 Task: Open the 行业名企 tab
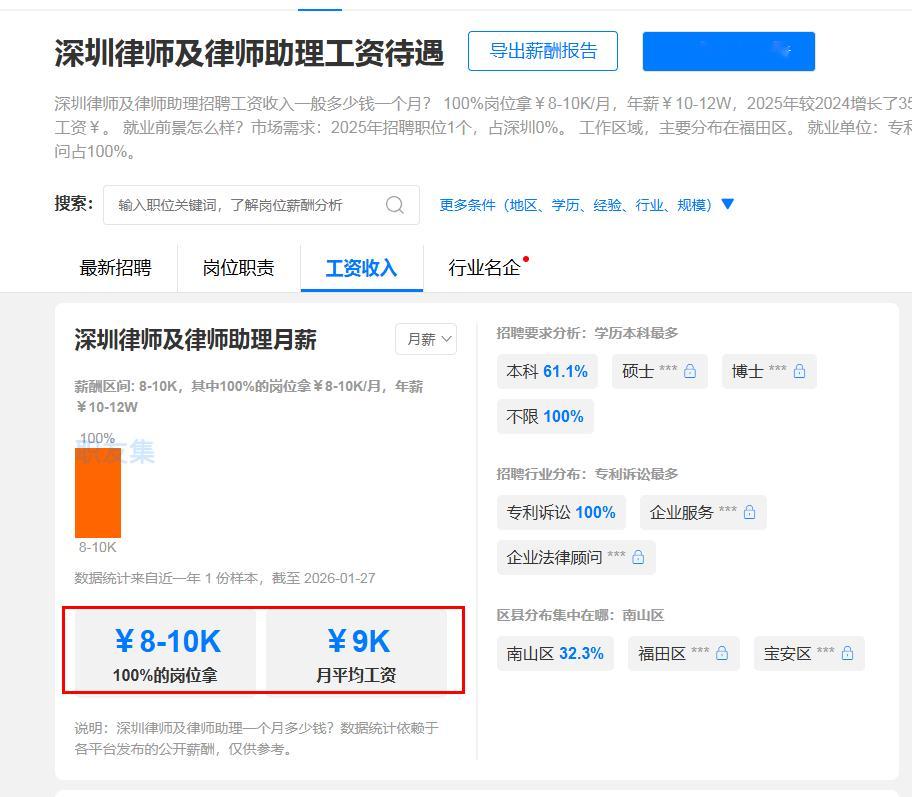[484, 268]
